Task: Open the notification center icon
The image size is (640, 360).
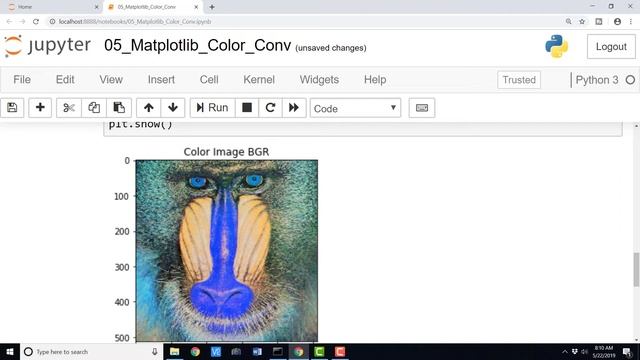Action: pos(627,352)
